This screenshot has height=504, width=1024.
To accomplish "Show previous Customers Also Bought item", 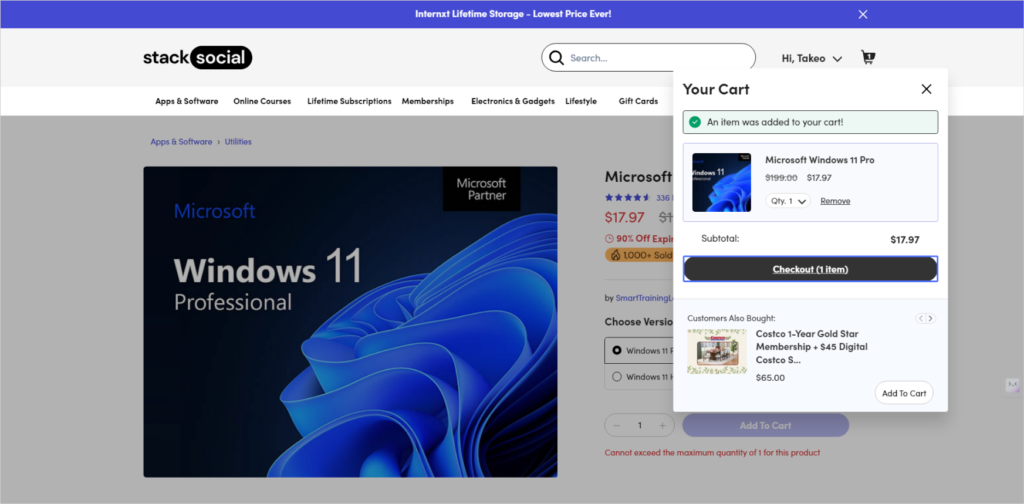I will click(x=920, y=319).
